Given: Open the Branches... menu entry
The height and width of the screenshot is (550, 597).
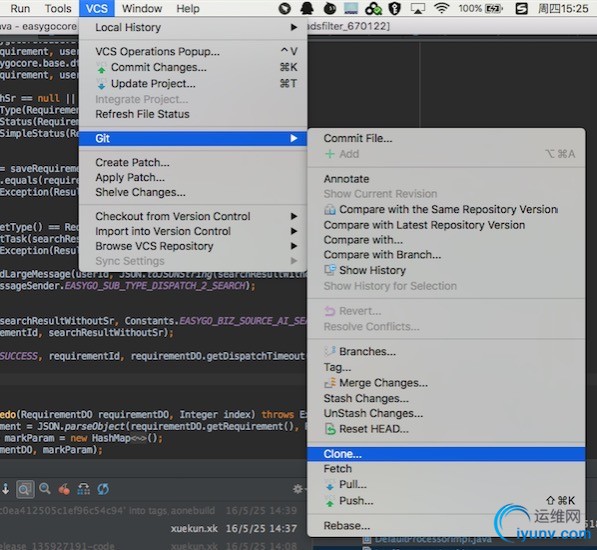Looking at the screenshot, I should tap(446, 351).
